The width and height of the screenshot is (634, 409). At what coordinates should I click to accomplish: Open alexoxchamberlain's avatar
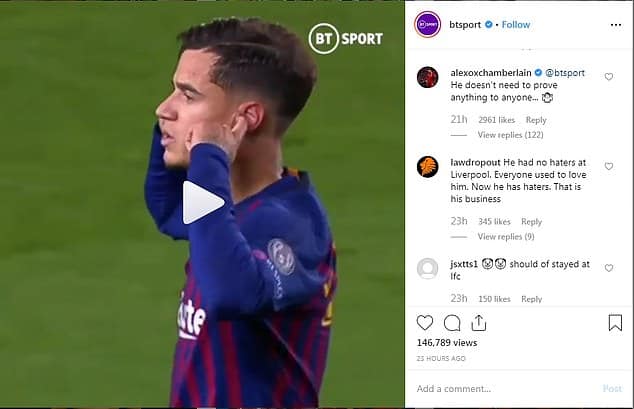point(427,77)
